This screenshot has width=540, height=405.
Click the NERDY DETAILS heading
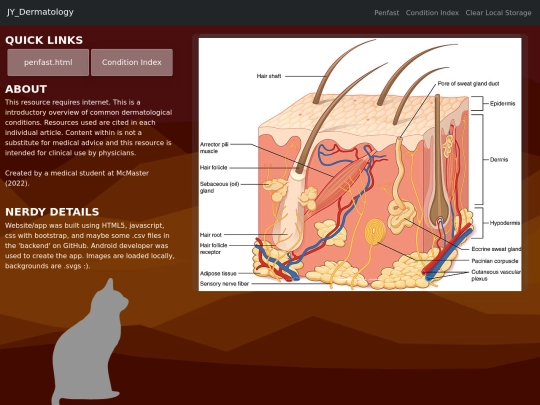(52, 212)
